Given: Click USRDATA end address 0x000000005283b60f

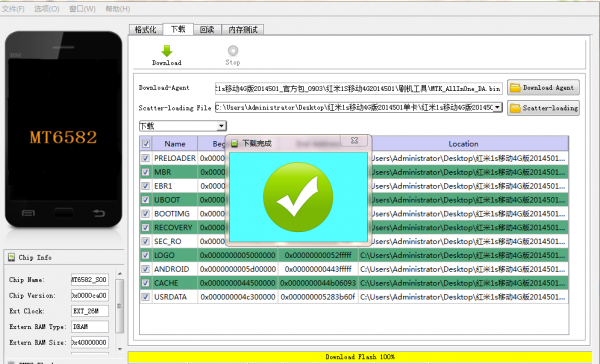Looking at the screenshot, I should [318, 297].
